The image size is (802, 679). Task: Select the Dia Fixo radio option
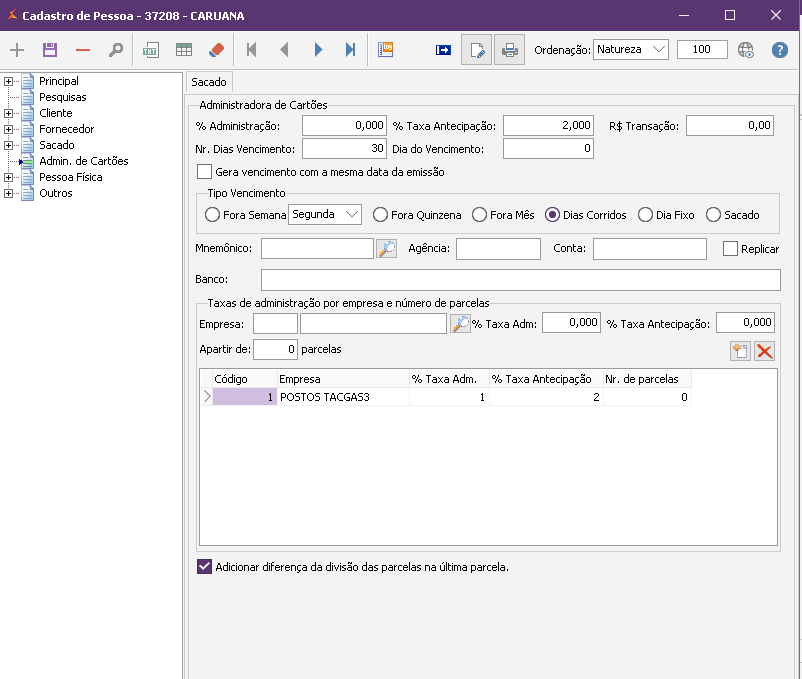(647, 215)
